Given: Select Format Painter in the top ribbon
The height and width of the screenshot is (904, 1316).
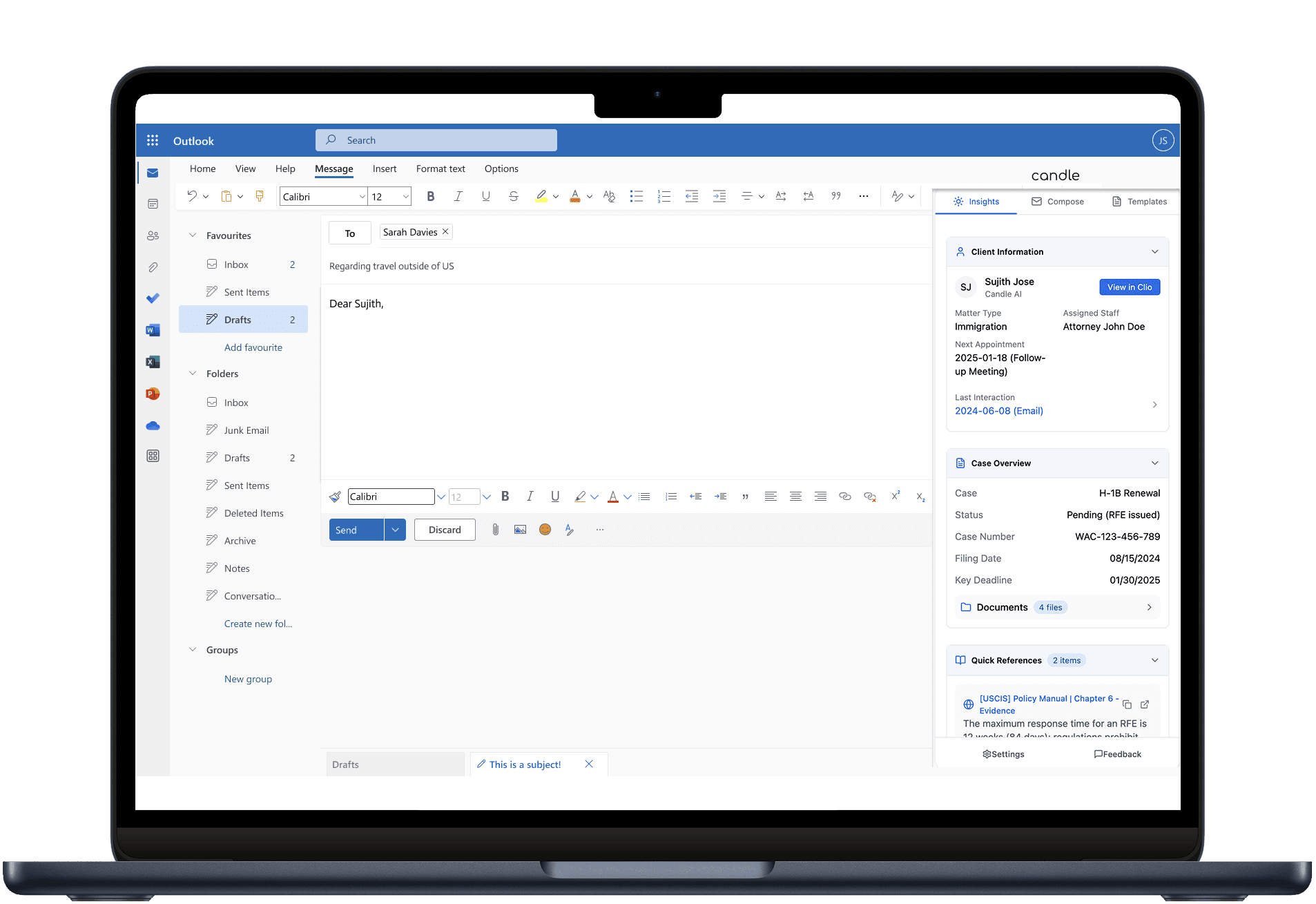Looking at the screenshot, I should pyautogui.click(x=260, y=196).
